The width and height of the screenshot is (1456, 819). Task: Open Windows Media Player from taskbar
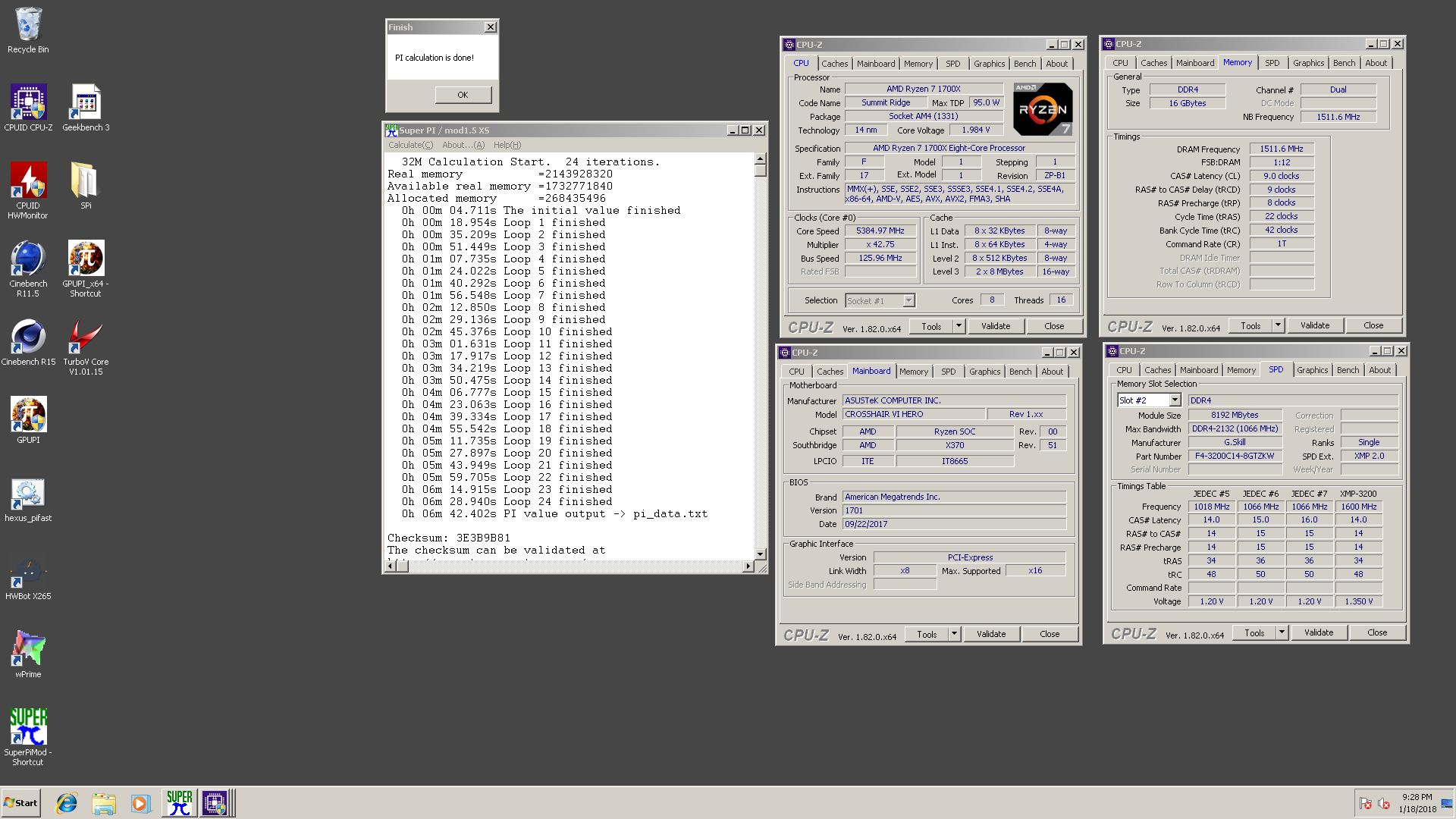coord(140,803)
